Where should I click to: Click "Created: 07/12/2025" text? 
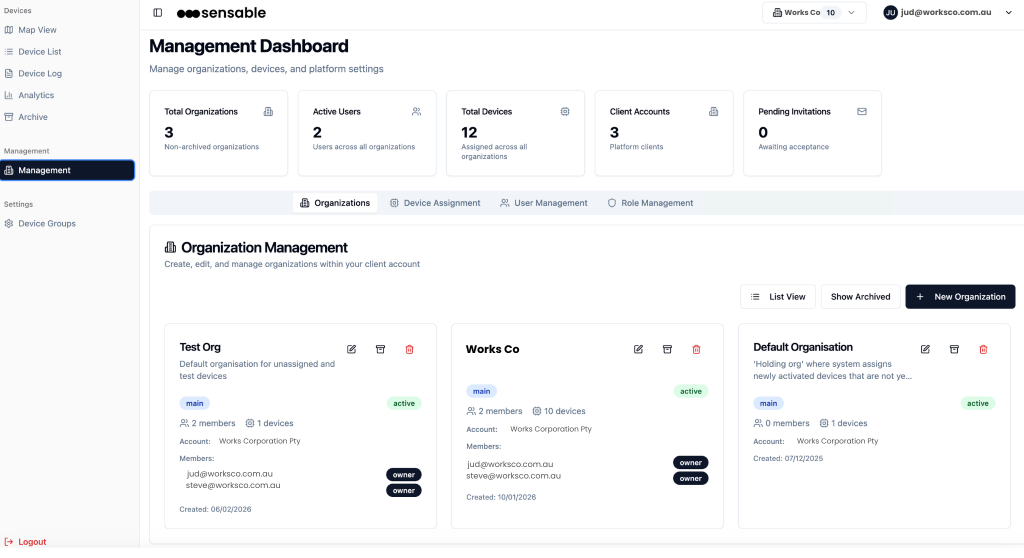point(788,459)
